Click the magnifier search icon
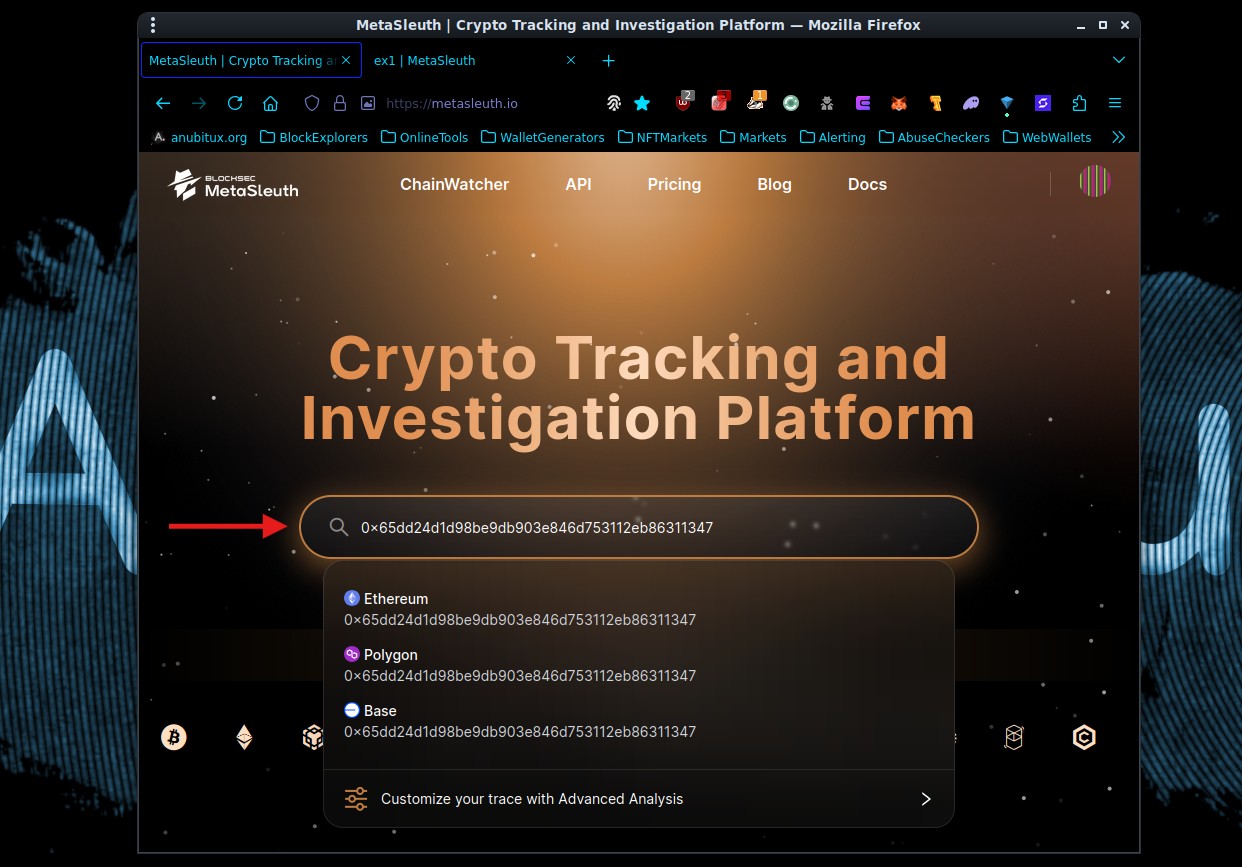The width and height of the screenshot is (1242, 867). pyautogui.click(x=339, y=527)
